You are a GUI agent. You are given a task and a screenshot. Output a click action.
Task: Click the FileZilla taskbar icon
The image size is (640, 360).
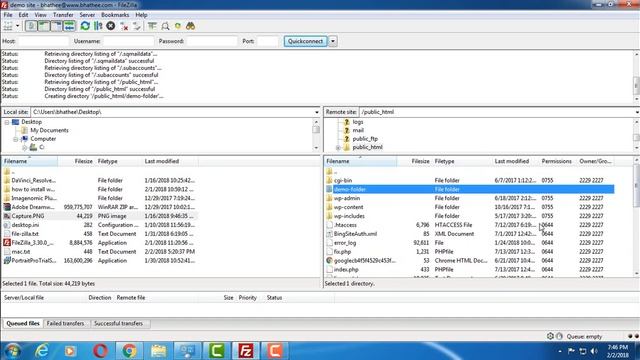point(246,351)
